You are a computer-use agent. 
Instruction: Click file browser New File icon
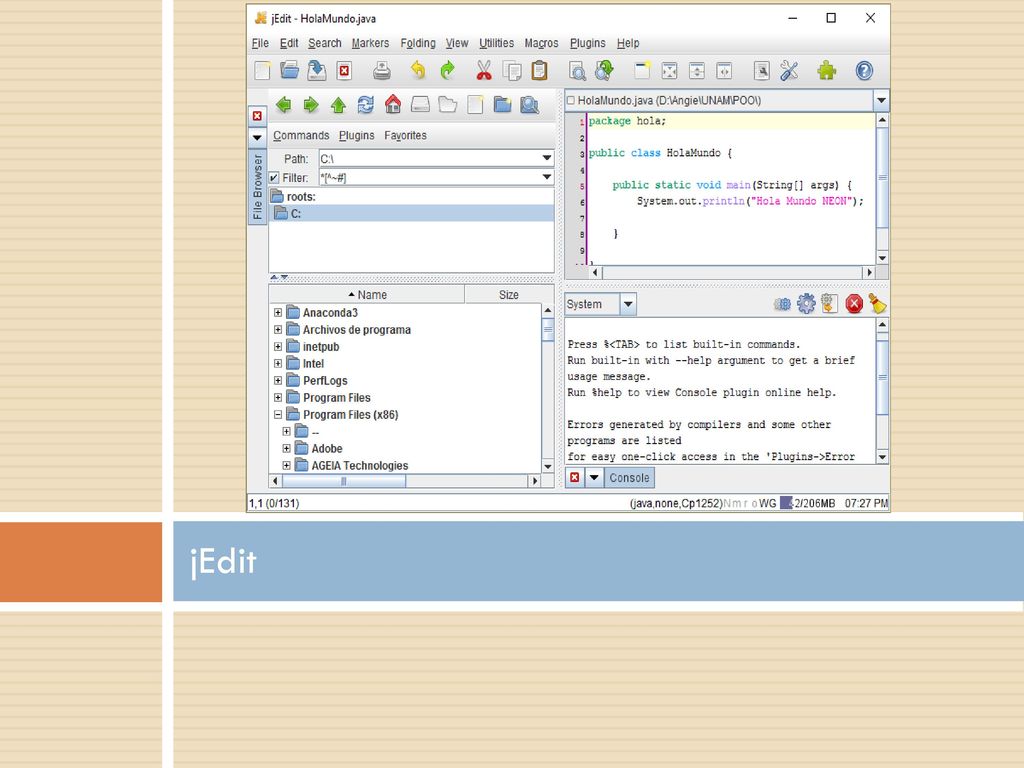coord(475,104)
